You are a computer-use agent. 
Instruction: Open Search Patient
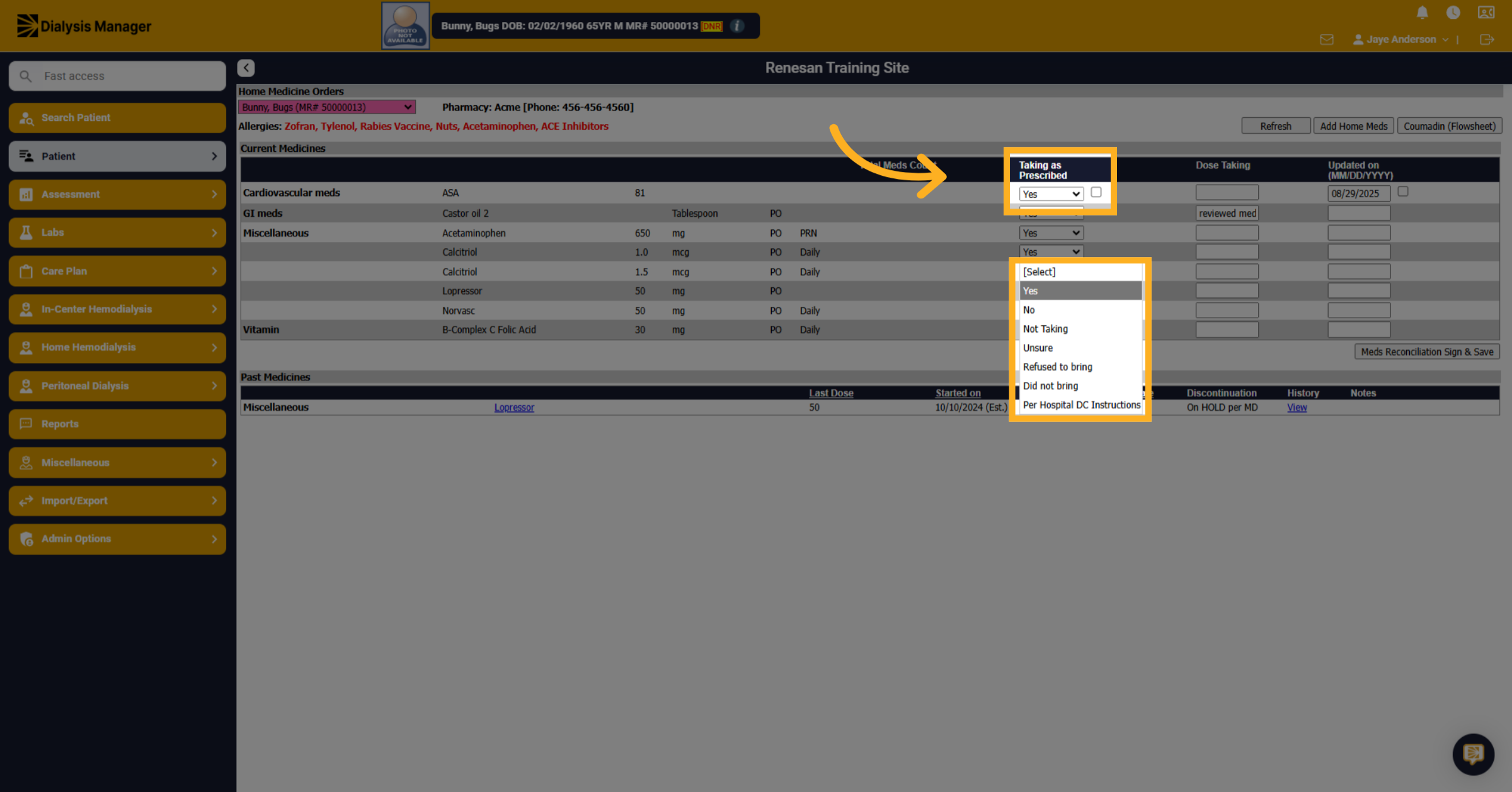pyautogui.click(x=117, y=118)
